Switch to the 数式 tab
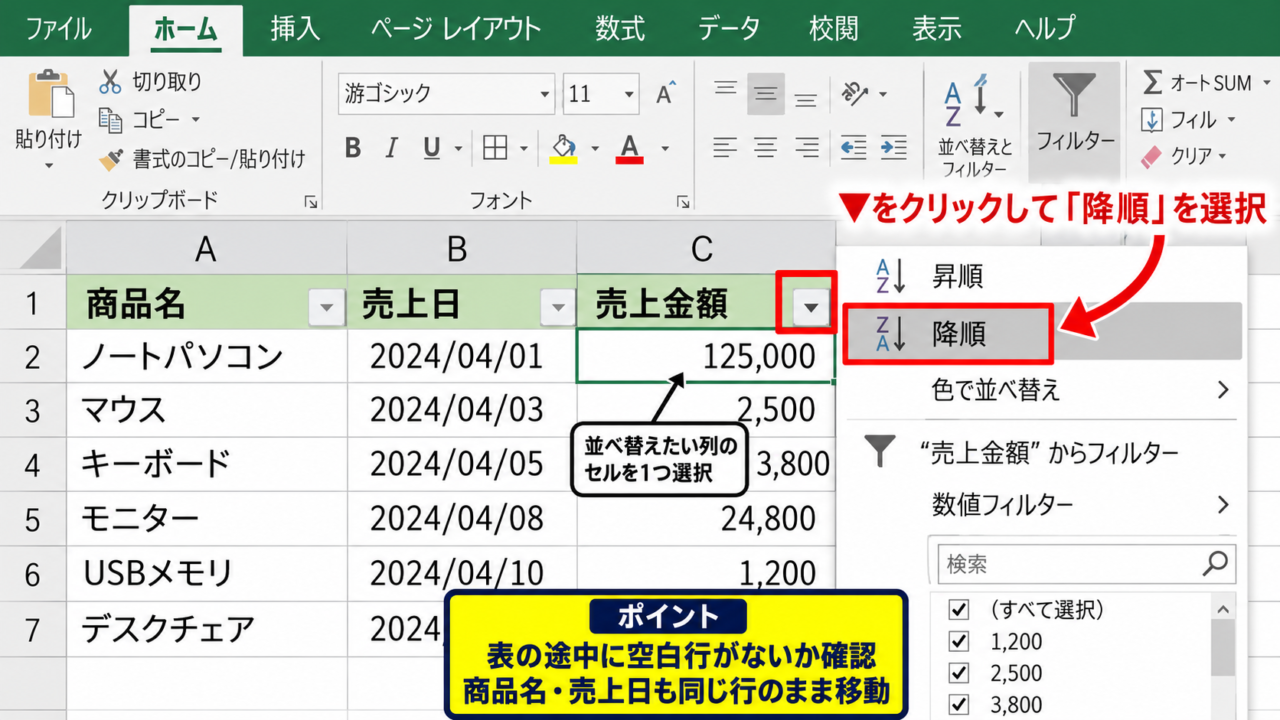This screenshot has height=720, width=1280. pos(620,28)
